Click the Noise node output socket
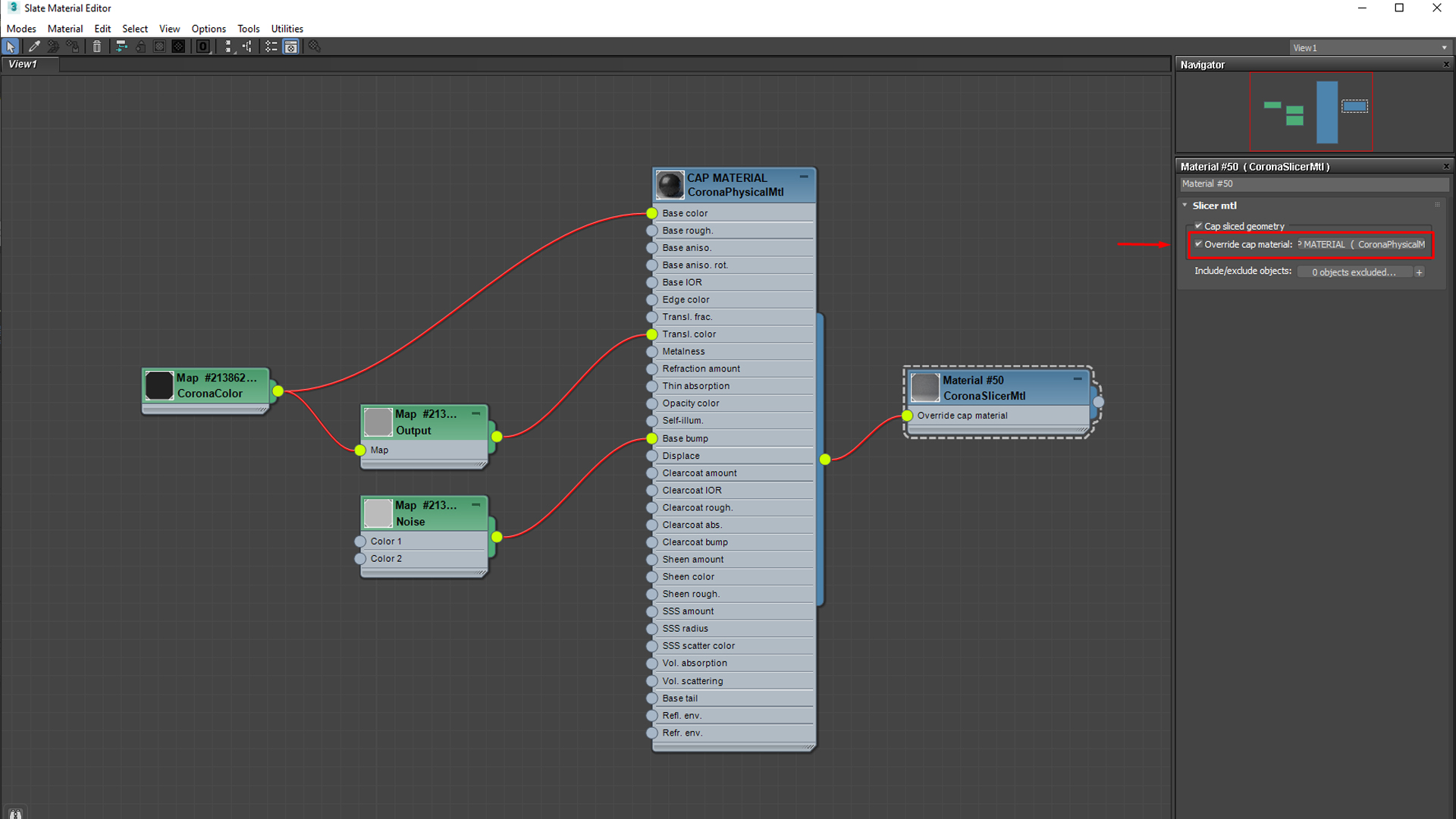The image size is (1456, 819). click(497, 537)
